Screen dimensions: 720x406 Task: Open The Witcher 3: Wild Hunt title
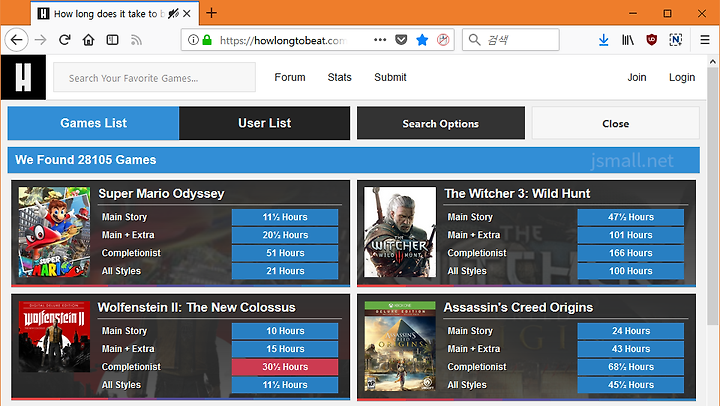click(x=517, y=193)
